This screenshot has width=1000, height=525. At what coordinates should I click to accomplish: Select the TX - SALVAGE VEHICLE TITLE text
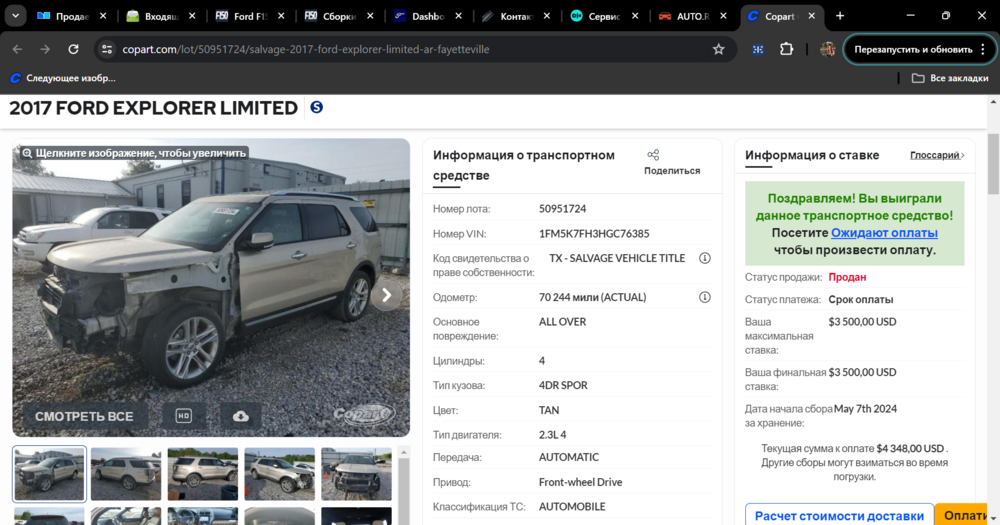point(617,258)
